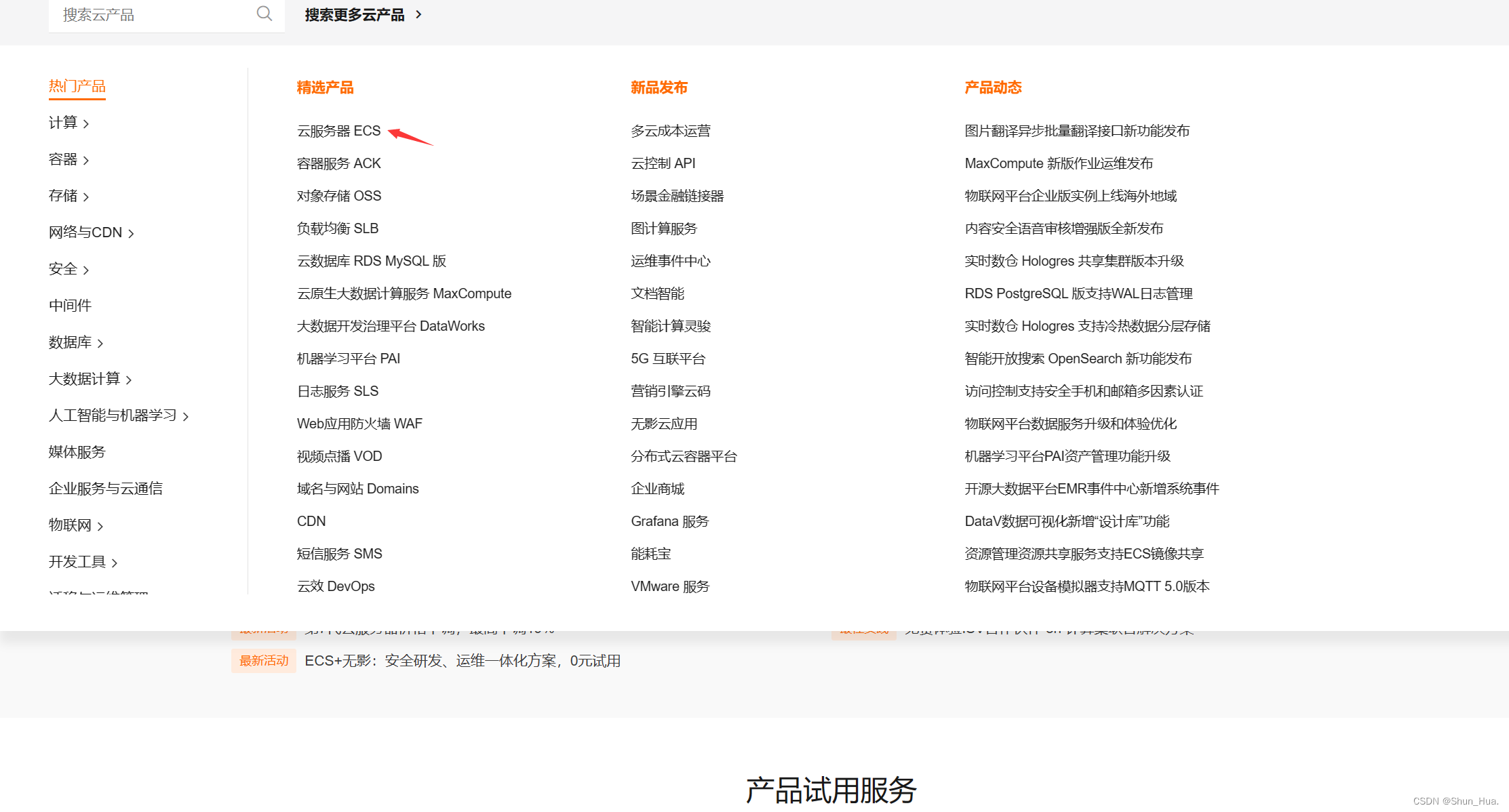Open 文档智能 link

658,293
